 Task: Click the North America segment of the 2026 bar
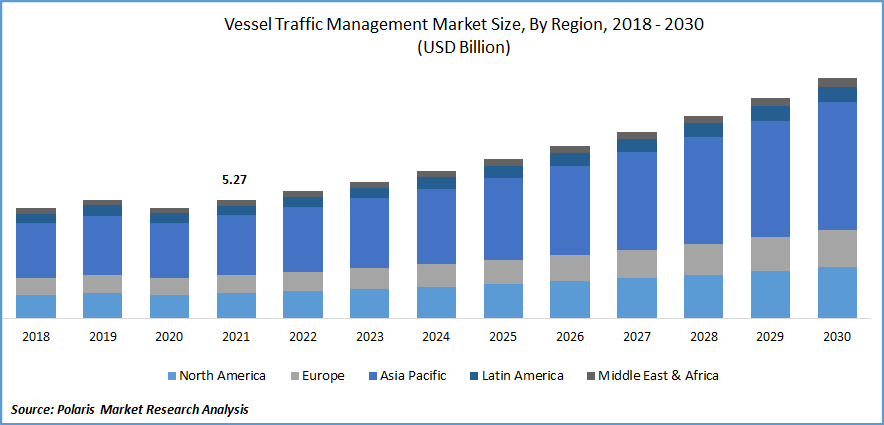tap(570, 300)
